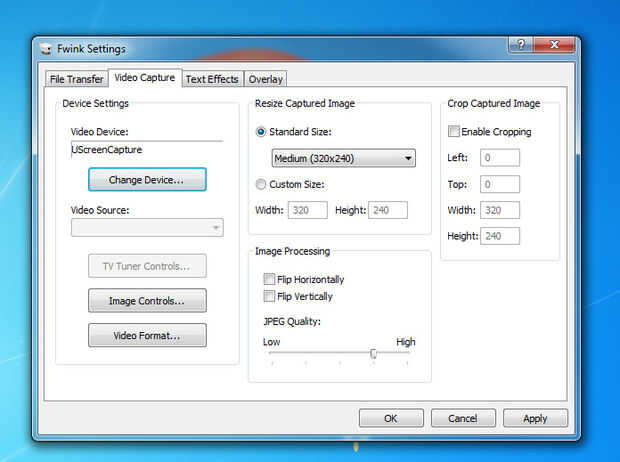
Task: Expand the Video Source dropdown
Action: pos(147,227)
